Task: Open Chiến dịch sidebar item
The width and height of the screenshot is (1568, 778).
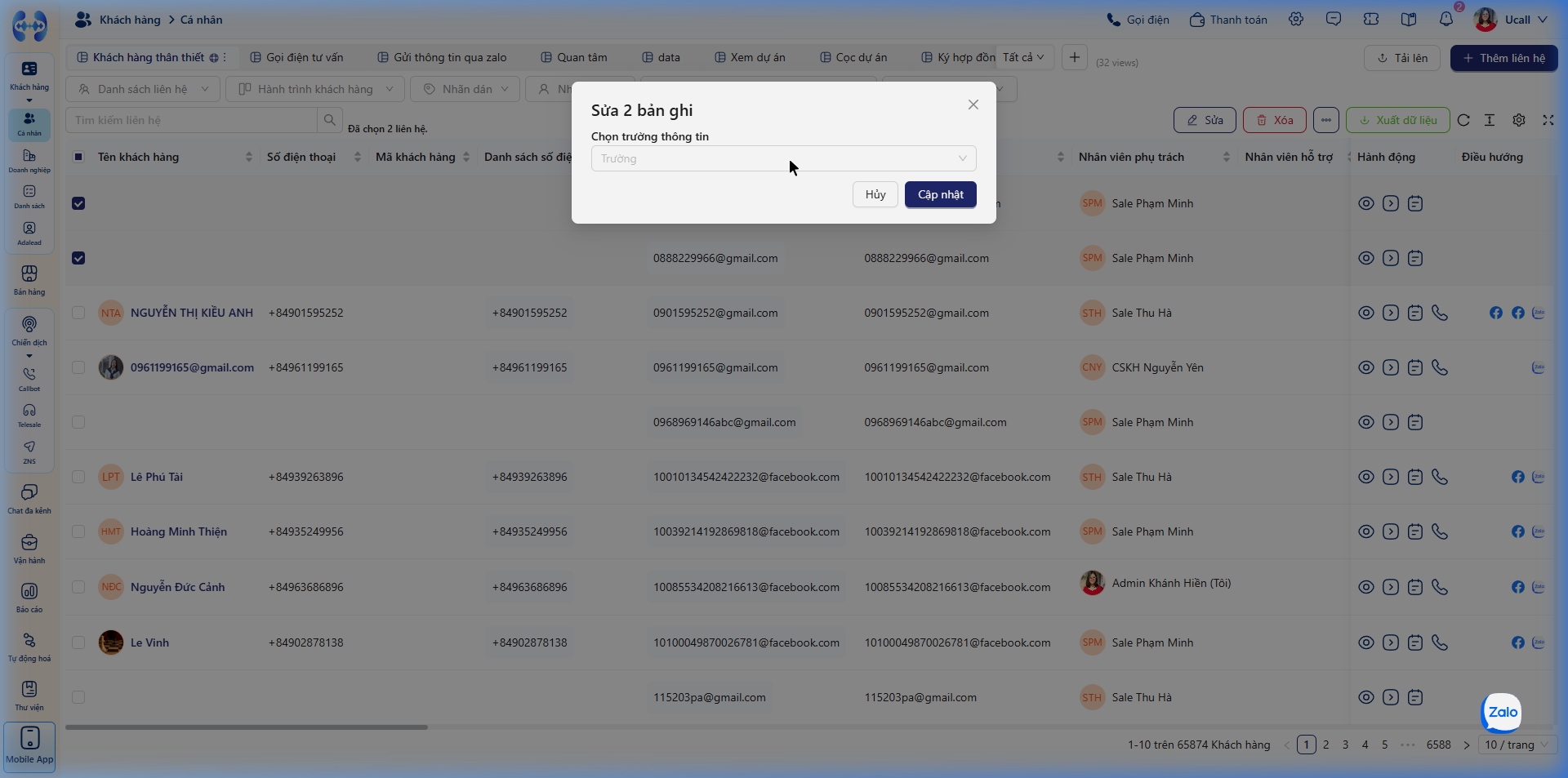Action: tap(29, 331)
